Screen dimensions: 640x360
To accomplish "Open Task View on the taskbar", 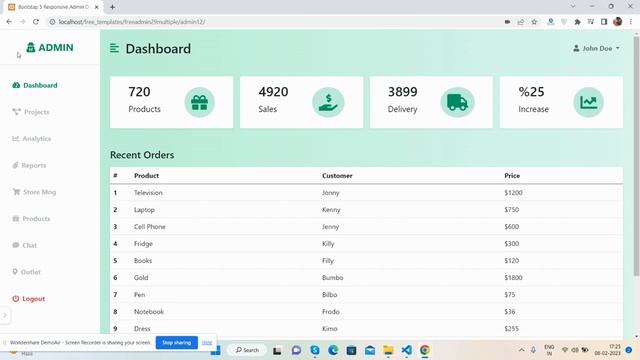I will click(x=278, y=350).
